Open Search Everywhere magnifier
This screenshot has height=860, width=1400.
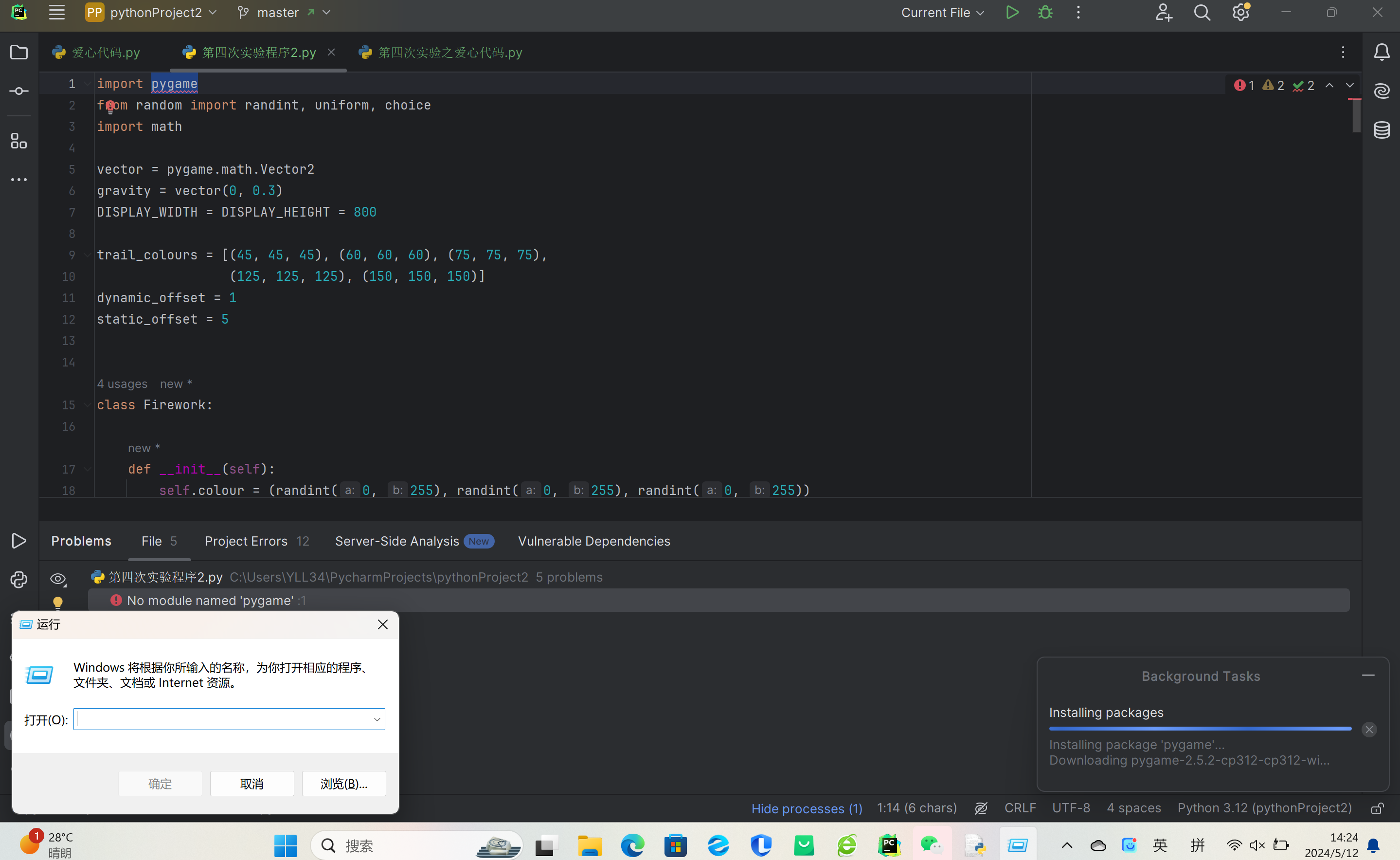pos(1202,13)
